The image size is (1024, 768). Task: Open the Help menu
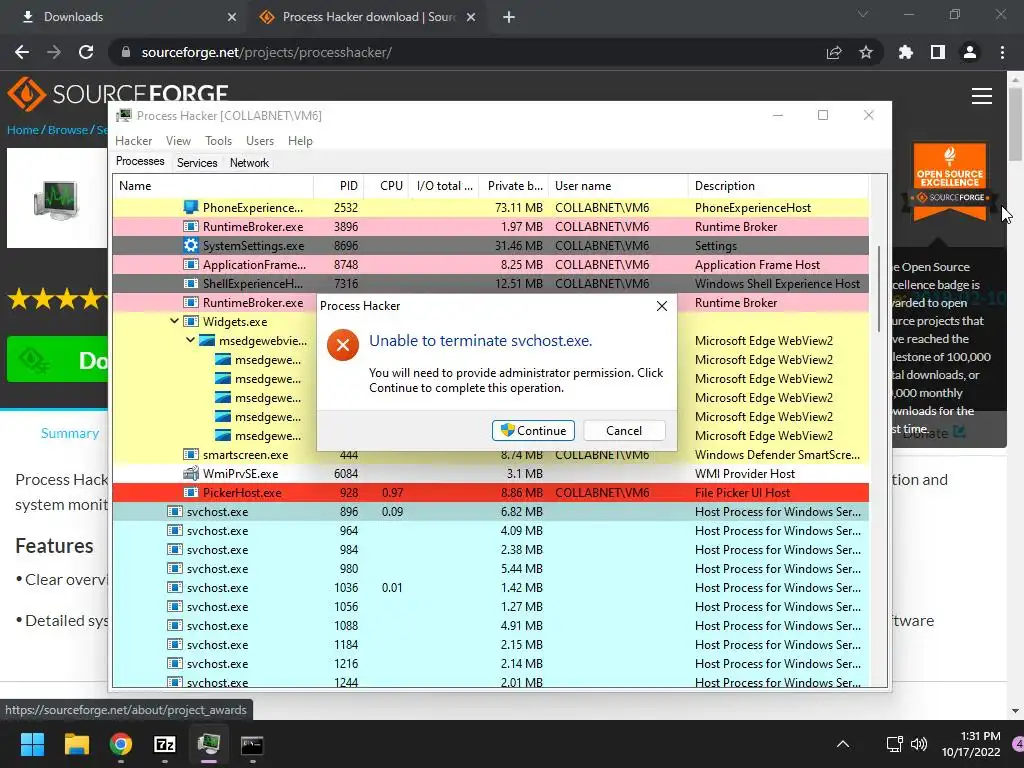(x=300, y=140)
